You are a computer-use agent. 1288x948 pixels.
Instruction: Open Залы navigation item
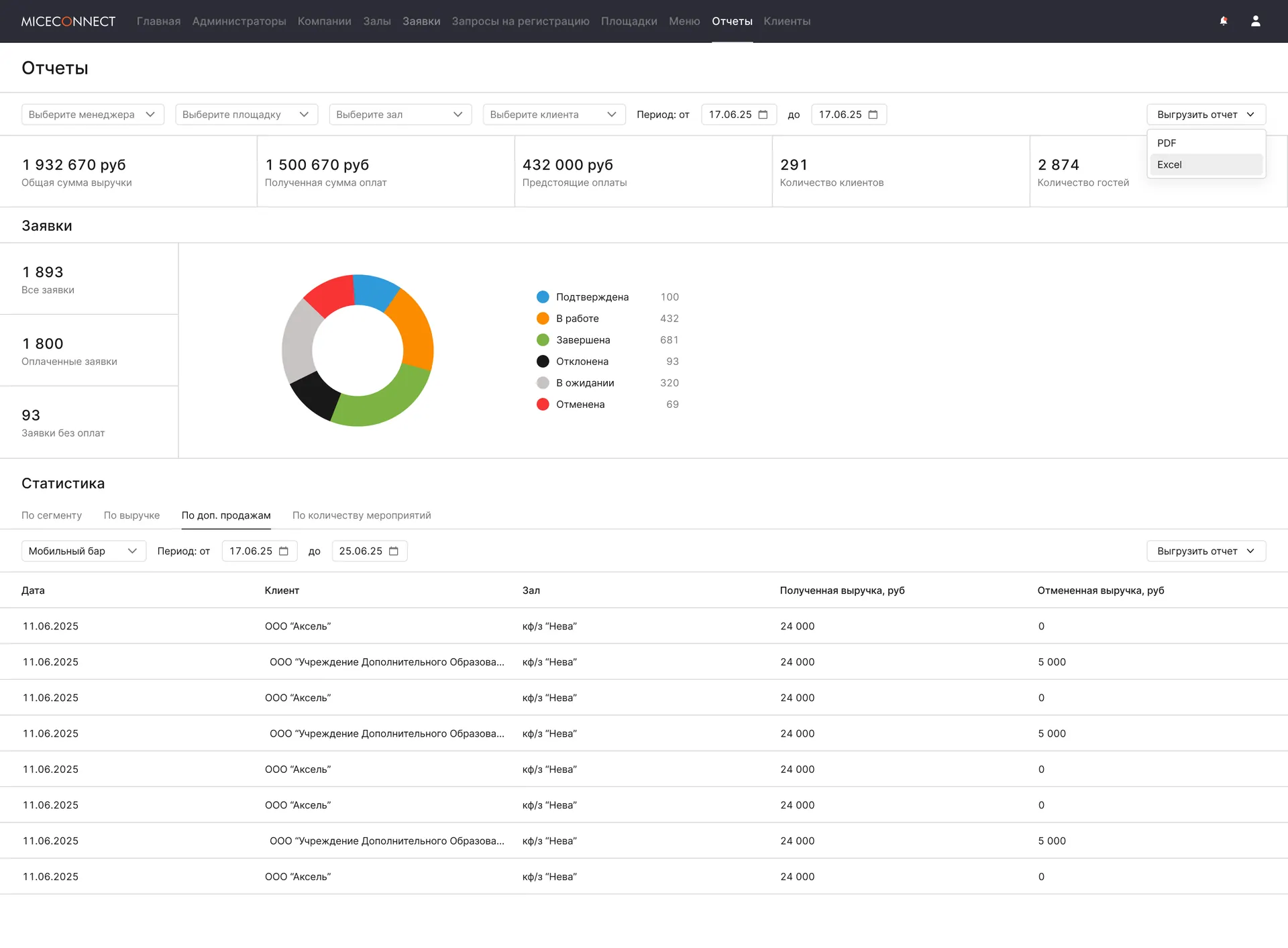[377, 21]
